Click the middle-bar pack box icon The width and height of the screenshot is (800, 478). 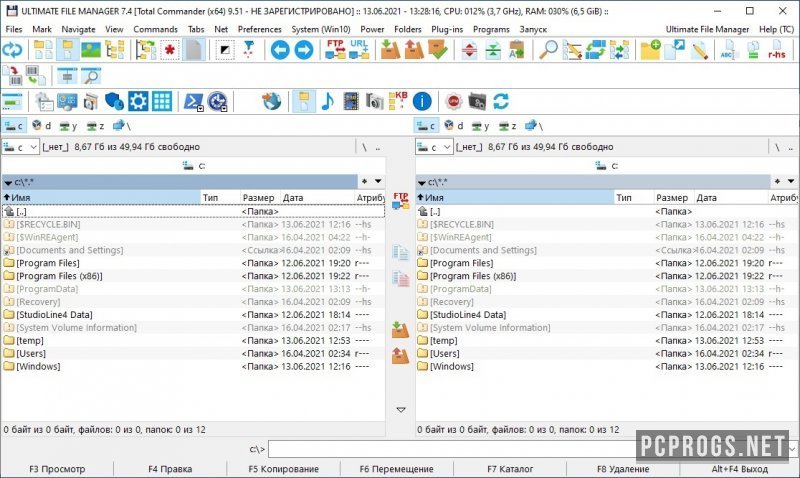coord(401,330)
